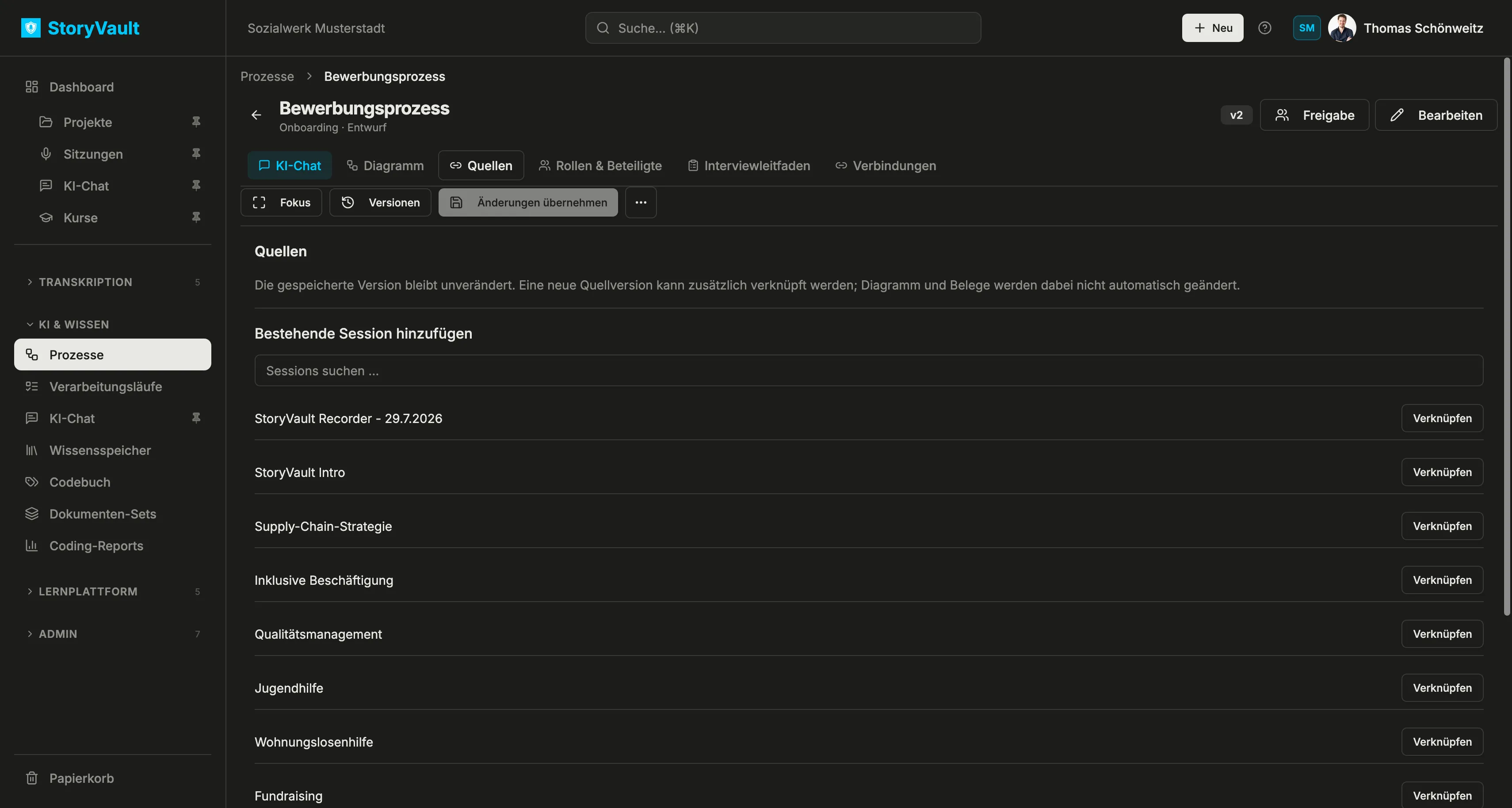Click Verknüpfen for StoryVault Intro
This screenshot has height=808, width=1512.
coord(1443,473)
